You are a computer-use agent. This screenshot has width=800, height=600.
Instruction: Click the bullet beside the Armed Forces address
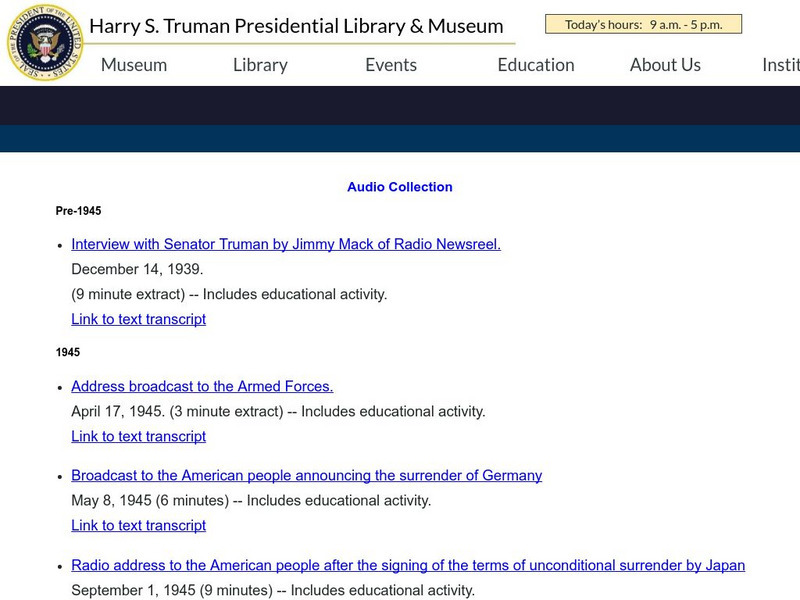point(58,386)
